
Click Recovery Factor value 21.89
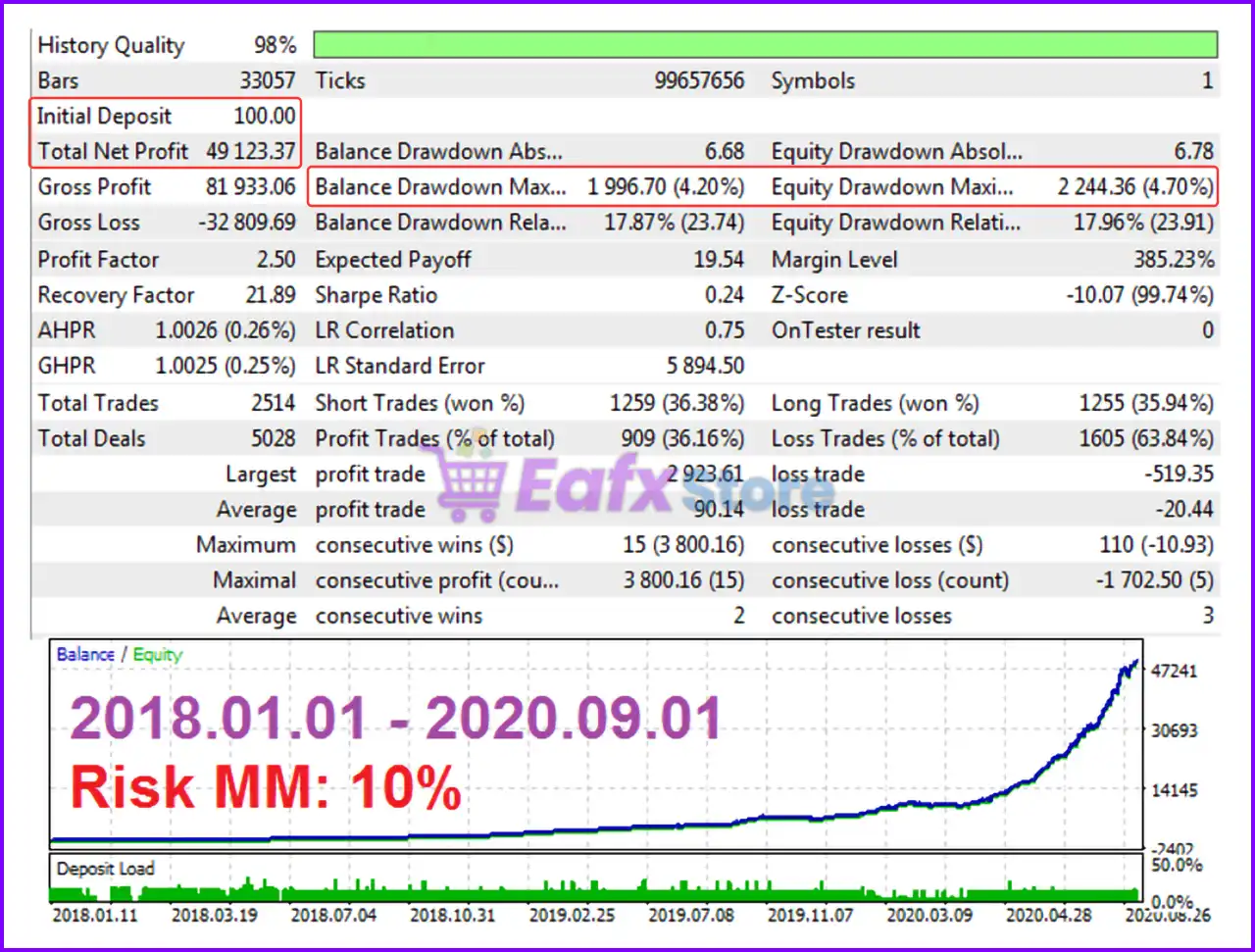pos(271,295)
